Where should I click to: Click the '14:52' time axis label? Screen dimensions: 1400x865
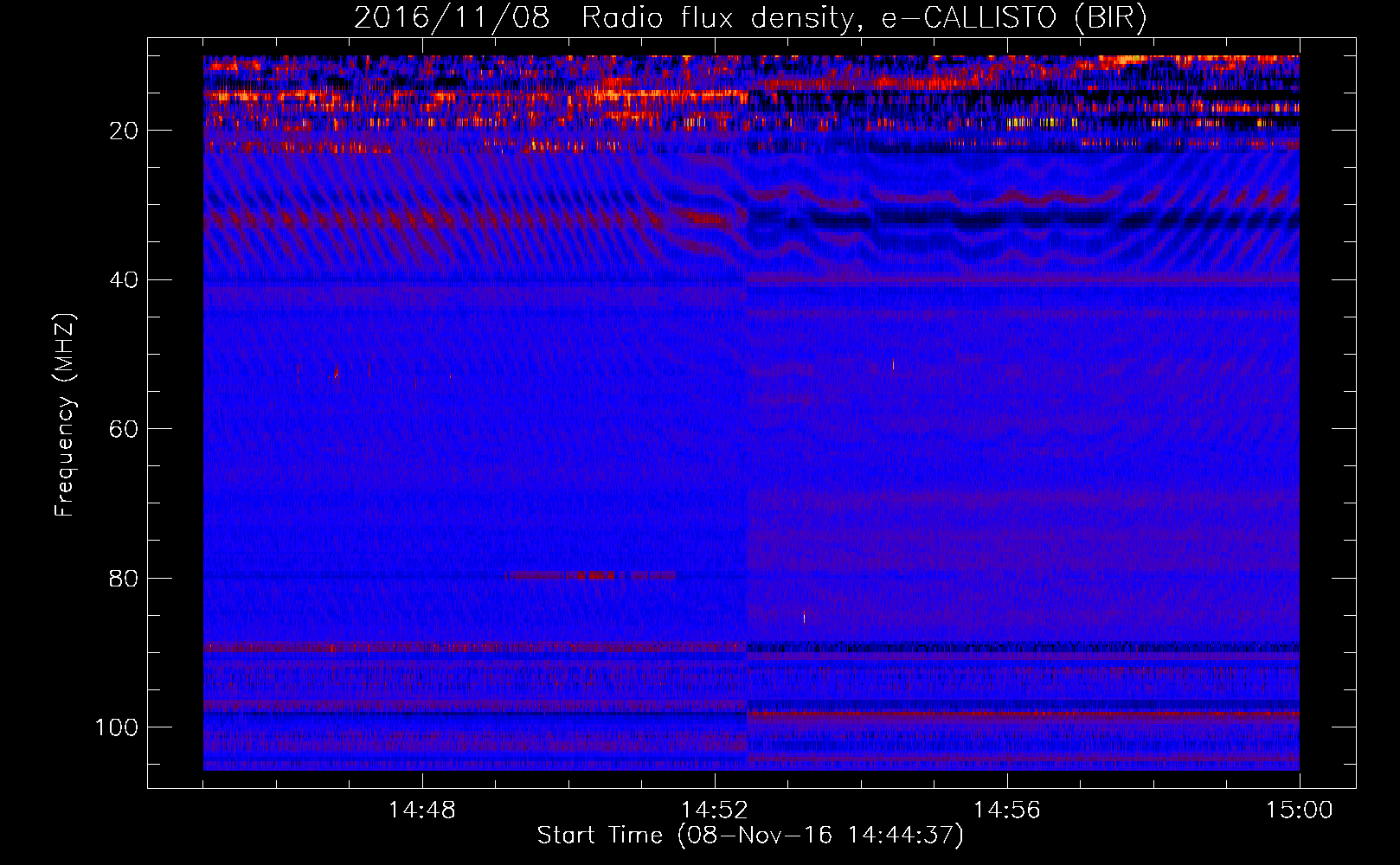click(715, 811)
